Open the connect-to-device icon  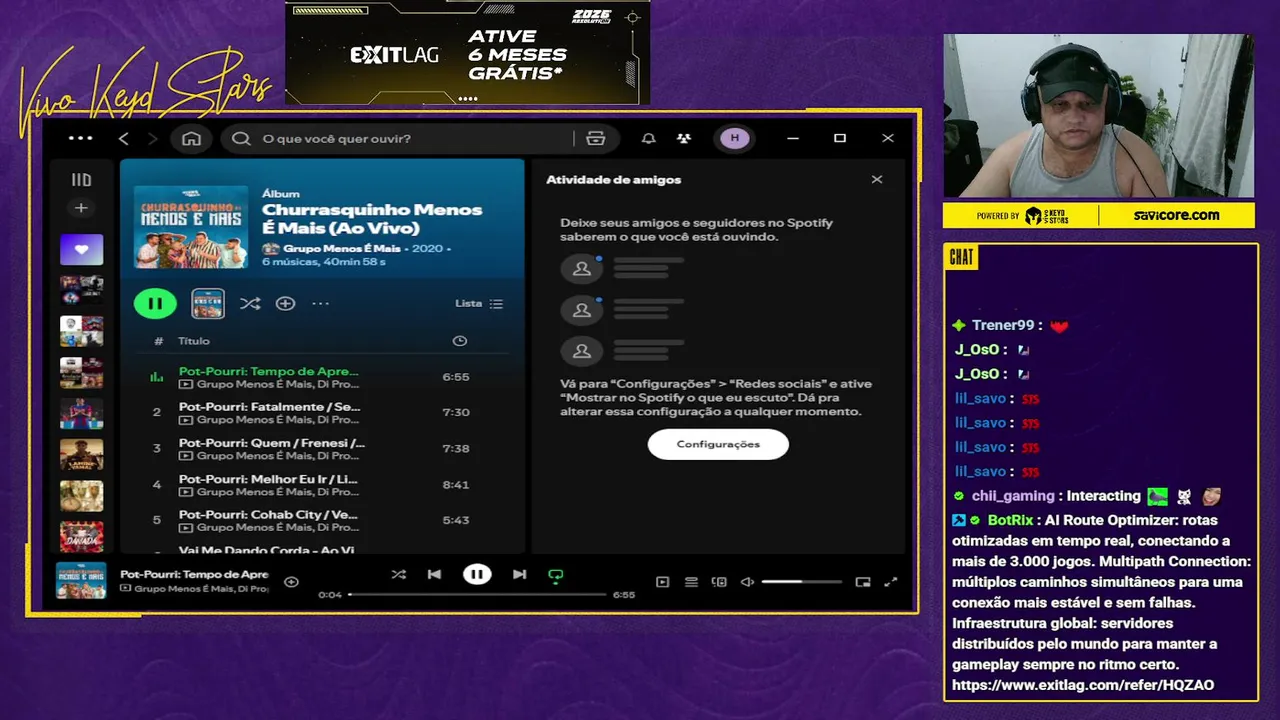click(x=719, y=582)
